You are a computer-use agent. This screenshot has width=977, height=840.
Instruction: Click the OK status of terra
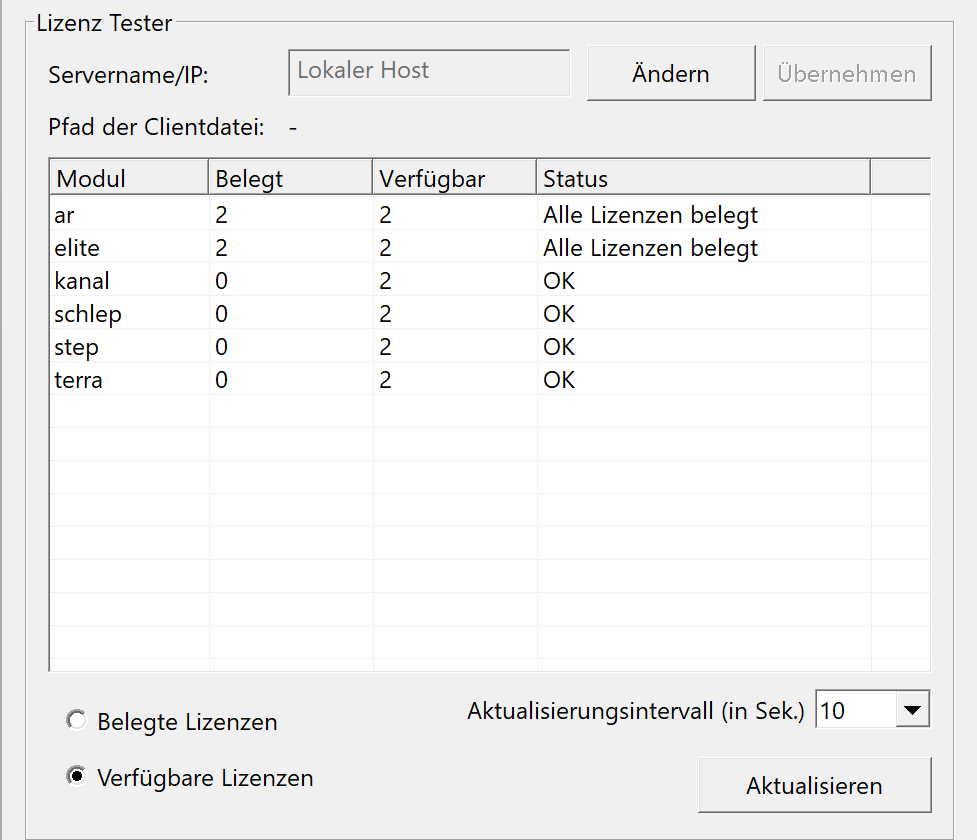coord(559,380)
